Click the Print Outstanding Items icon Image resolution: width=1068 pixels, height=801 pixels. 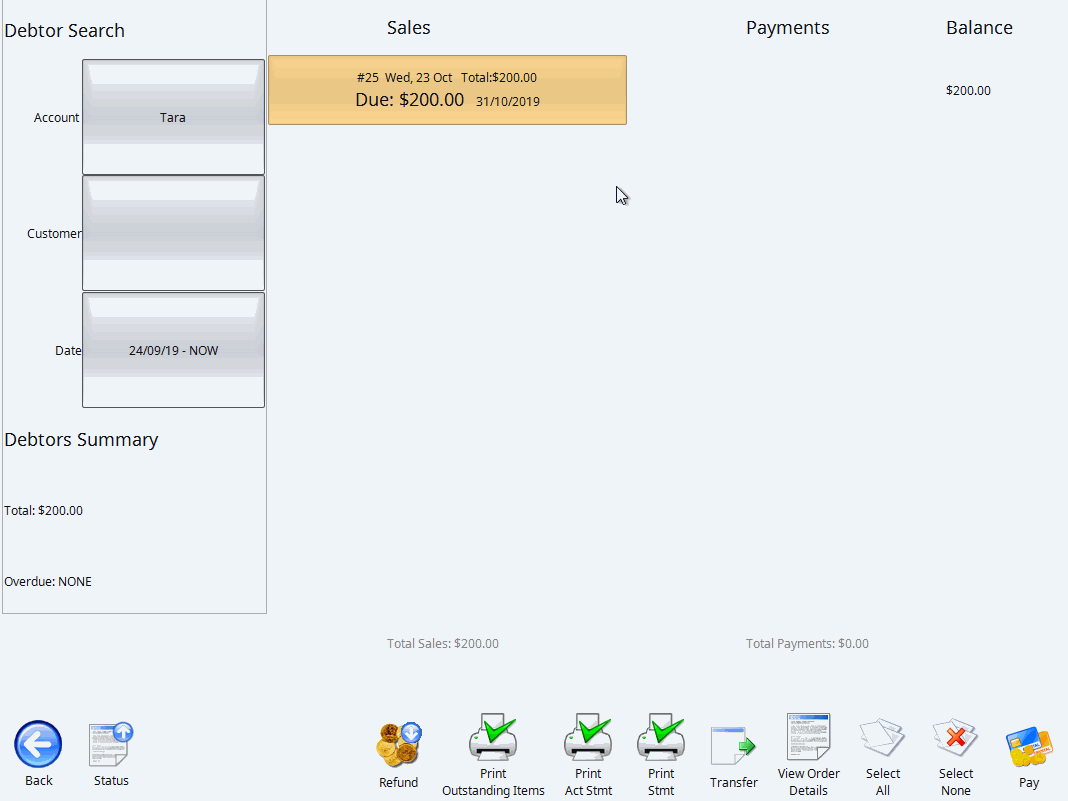(x=492, y=737)
